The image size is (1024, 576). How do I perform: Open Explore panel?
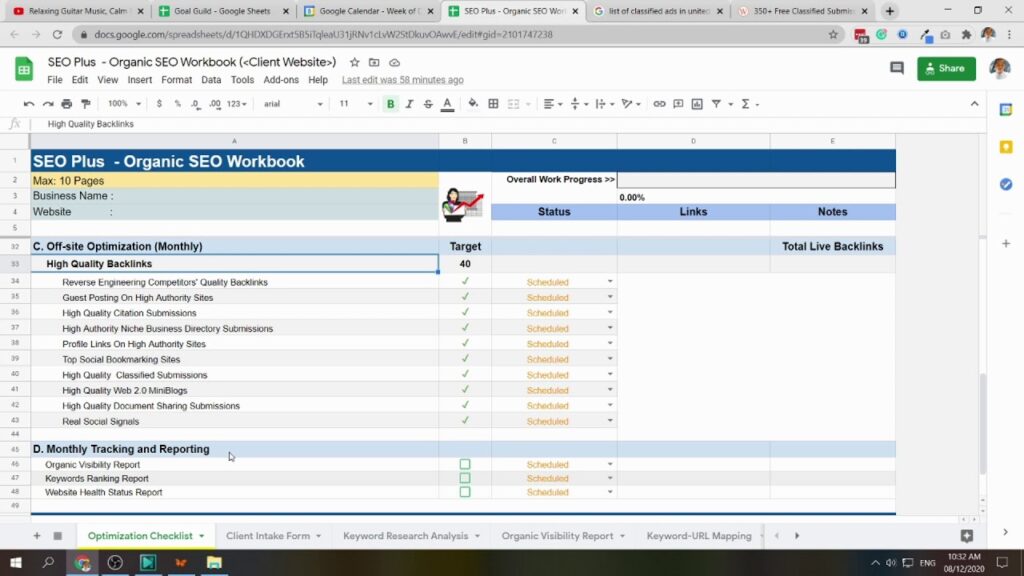(967, 536)
